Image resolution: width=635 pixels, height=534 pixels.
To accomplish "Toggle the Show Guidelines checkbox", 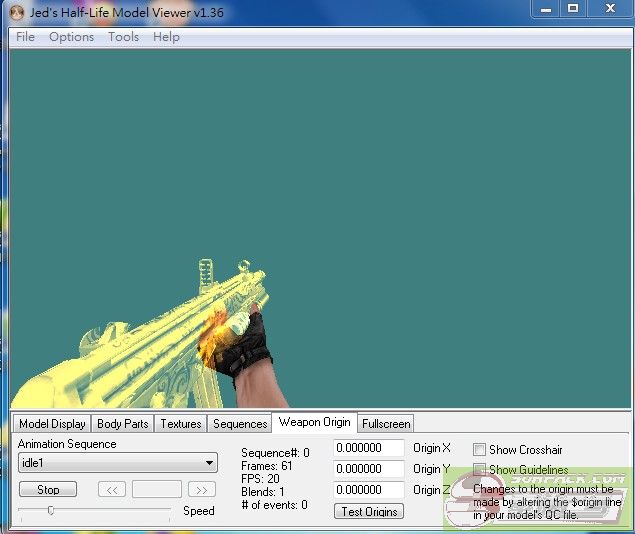I will (480, 469).
